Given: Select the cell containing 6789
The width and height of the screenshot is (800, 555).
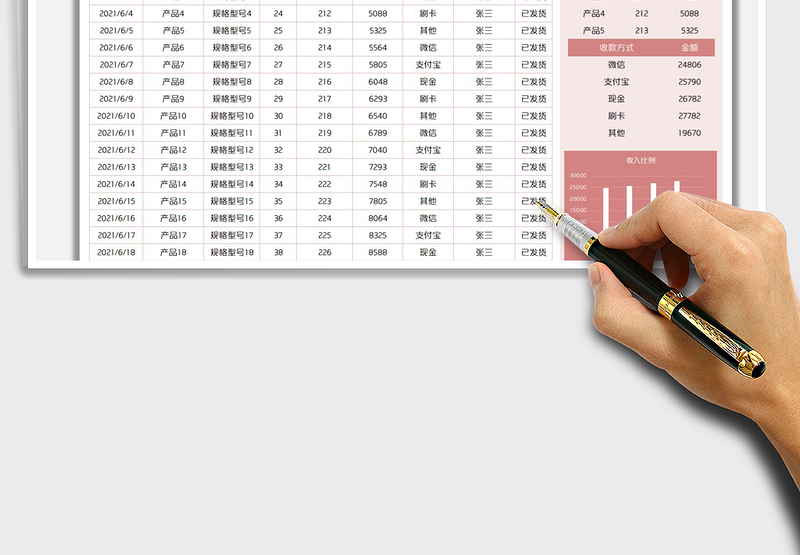Looking at the screenshot, I should pos(377,133).
